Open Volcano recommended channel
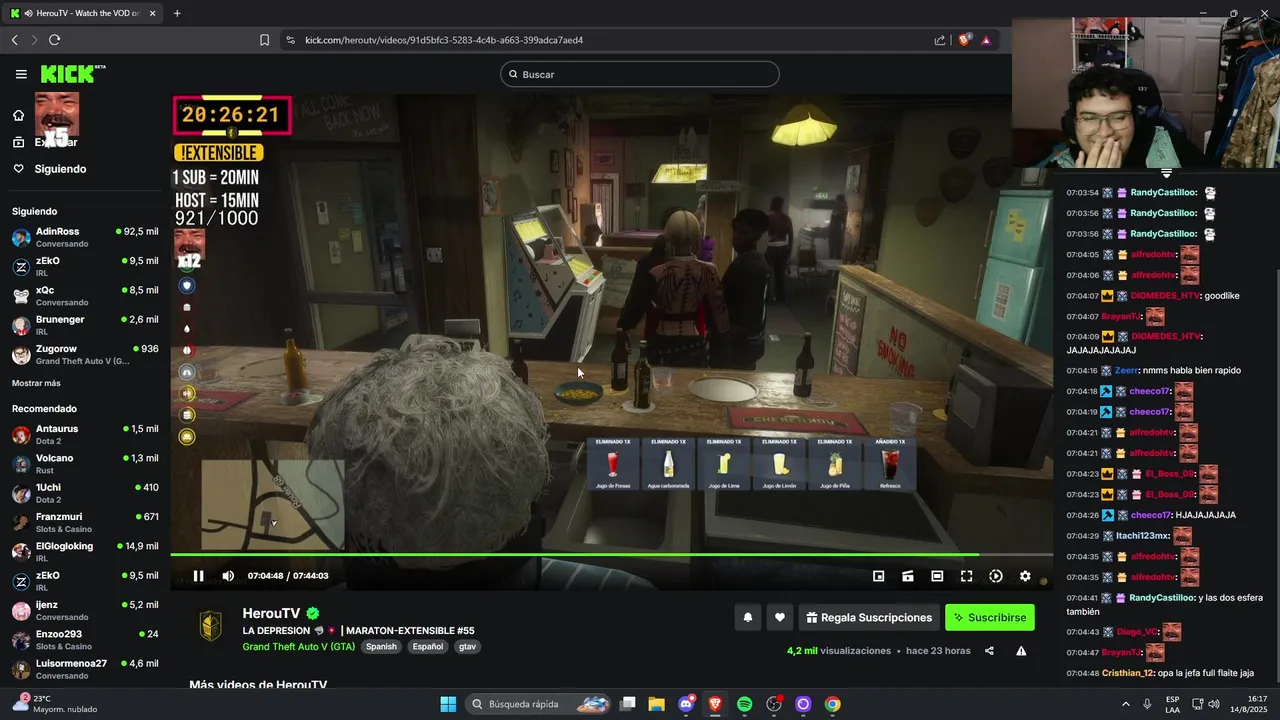This screenshot has height=720, width=1280. tap(85, 464)
